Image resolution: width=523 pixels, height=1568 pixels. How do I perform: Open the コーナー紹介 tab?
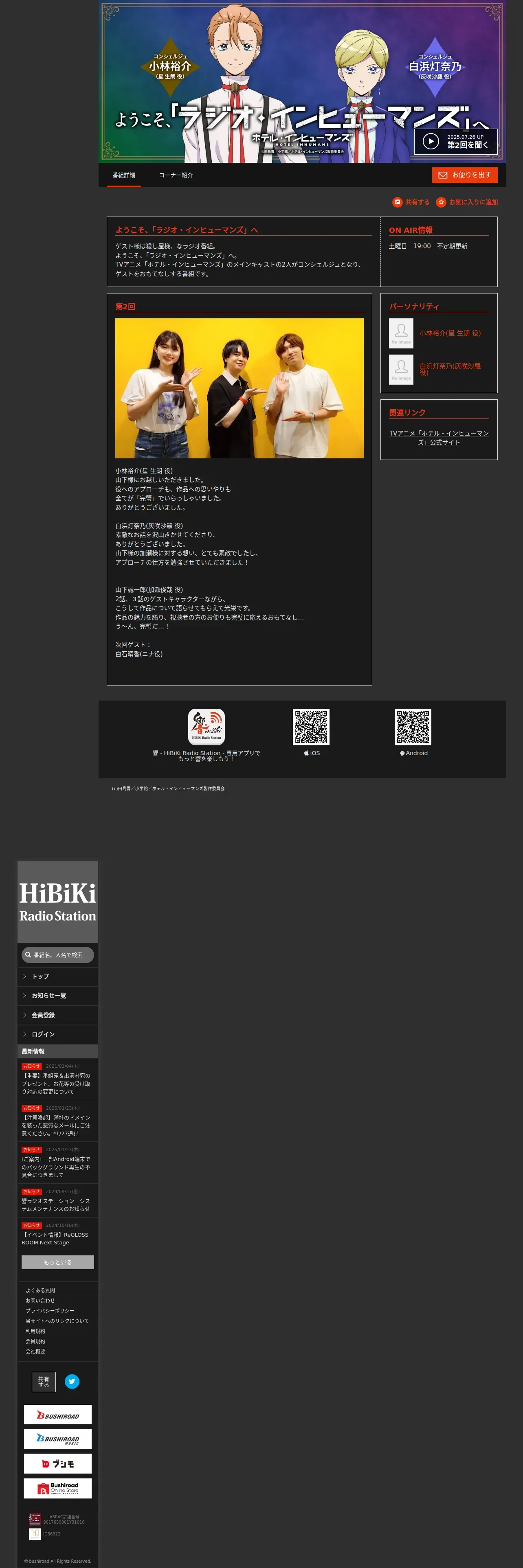point(176,175)
